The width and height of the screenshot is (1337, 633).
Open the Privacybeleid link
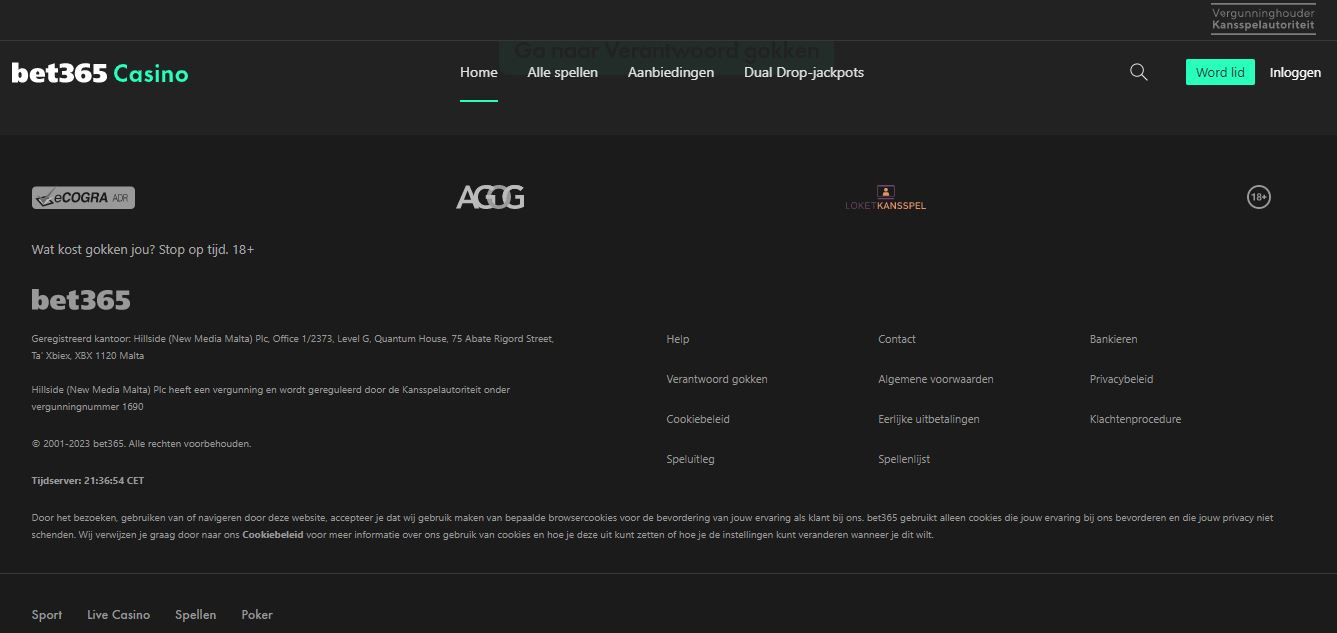1121,379
